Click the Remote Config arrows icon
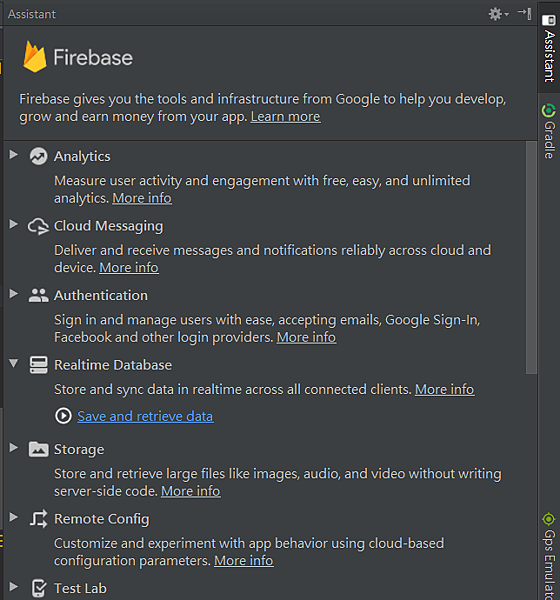Image resolution: width=560 pixels, height=600 pixels. click(39, 519)
